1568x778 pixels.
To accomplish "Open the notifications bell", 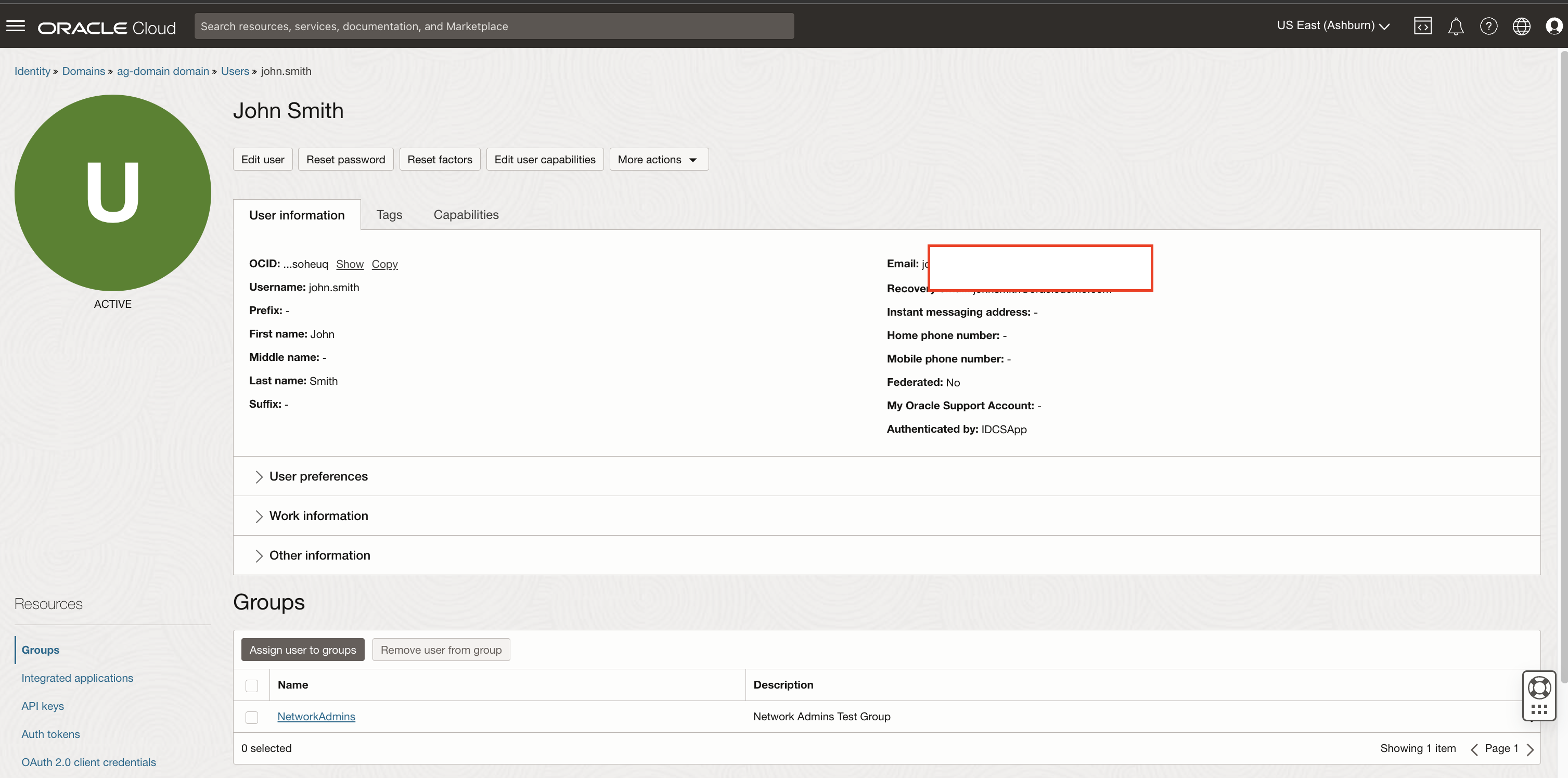I will [1456, 25].
